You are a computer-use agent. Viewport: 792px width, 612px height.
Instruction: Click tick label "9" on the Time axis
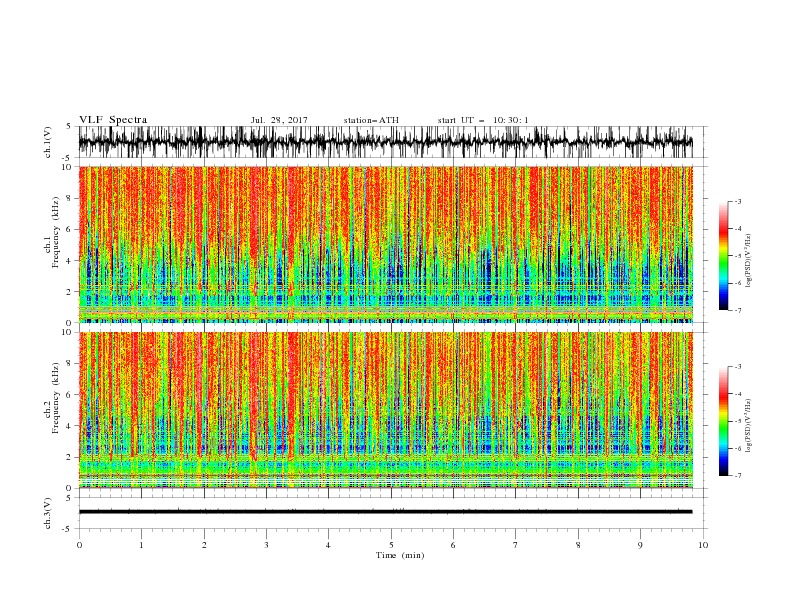(640, 545)
